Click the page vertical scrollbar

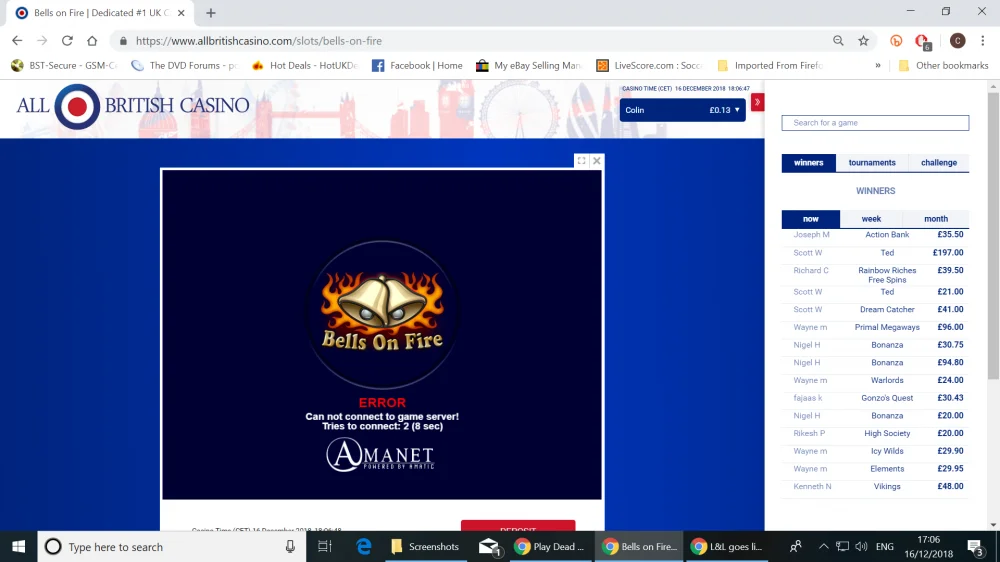(993, 236)
